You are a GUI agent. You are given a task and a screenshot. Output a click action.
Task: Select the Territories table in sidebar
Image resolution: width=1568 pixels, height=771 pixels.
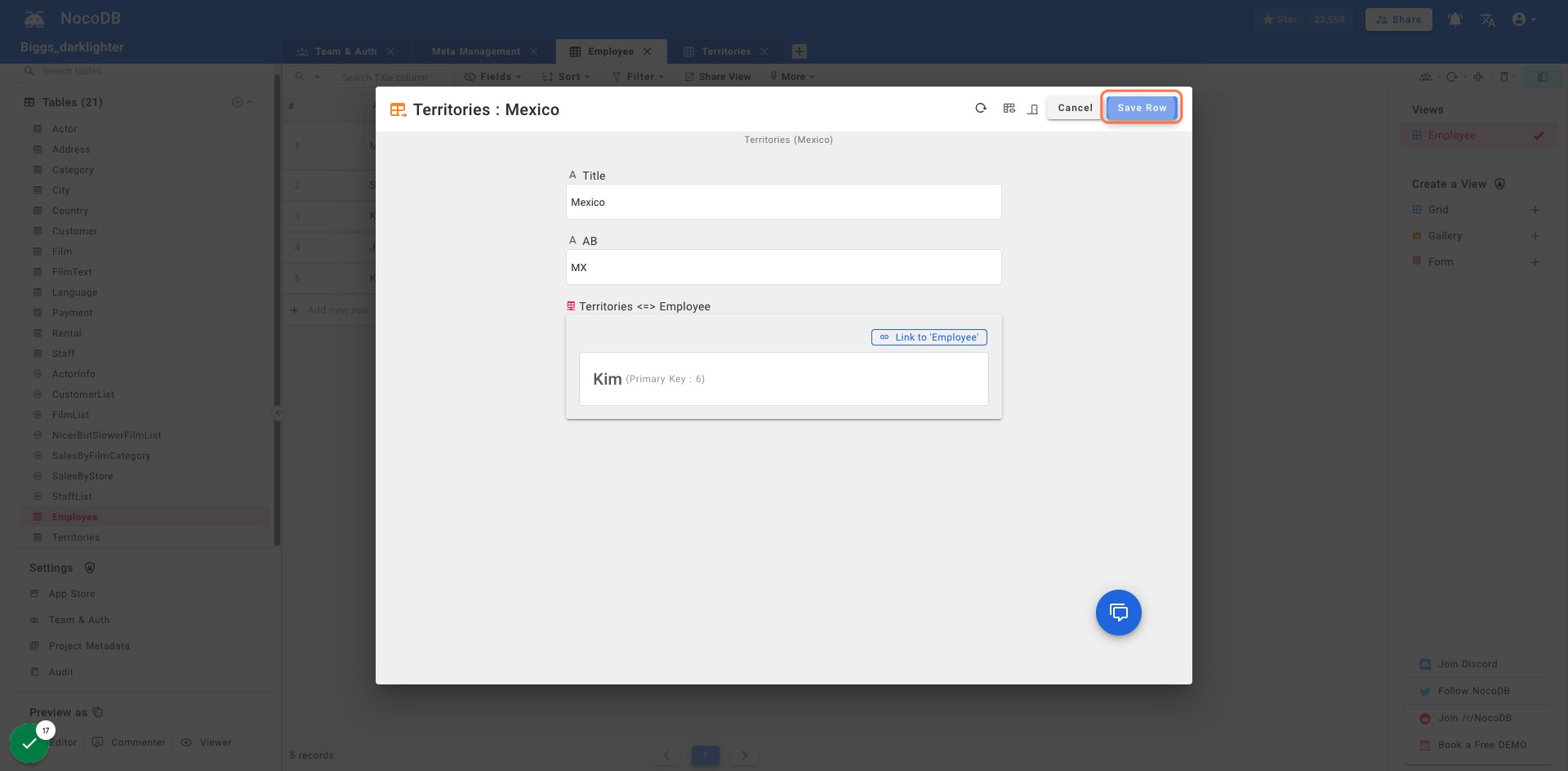76,537
